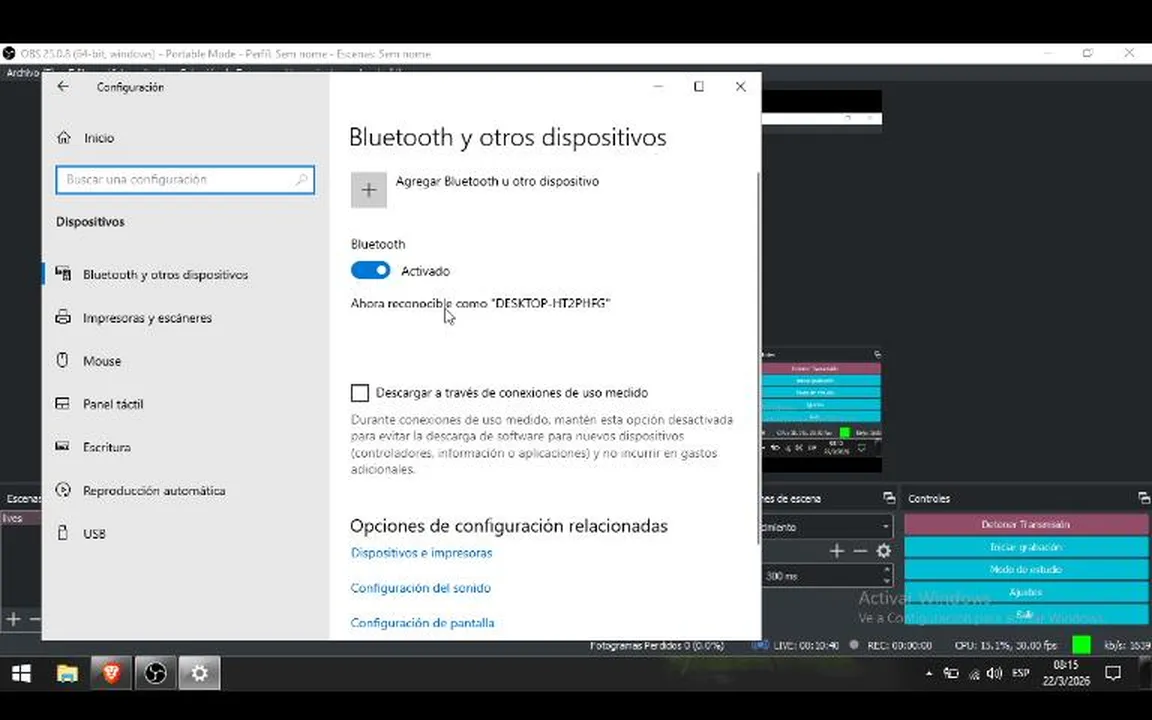Undock the OBS Controles panel

coord(1143,498)
